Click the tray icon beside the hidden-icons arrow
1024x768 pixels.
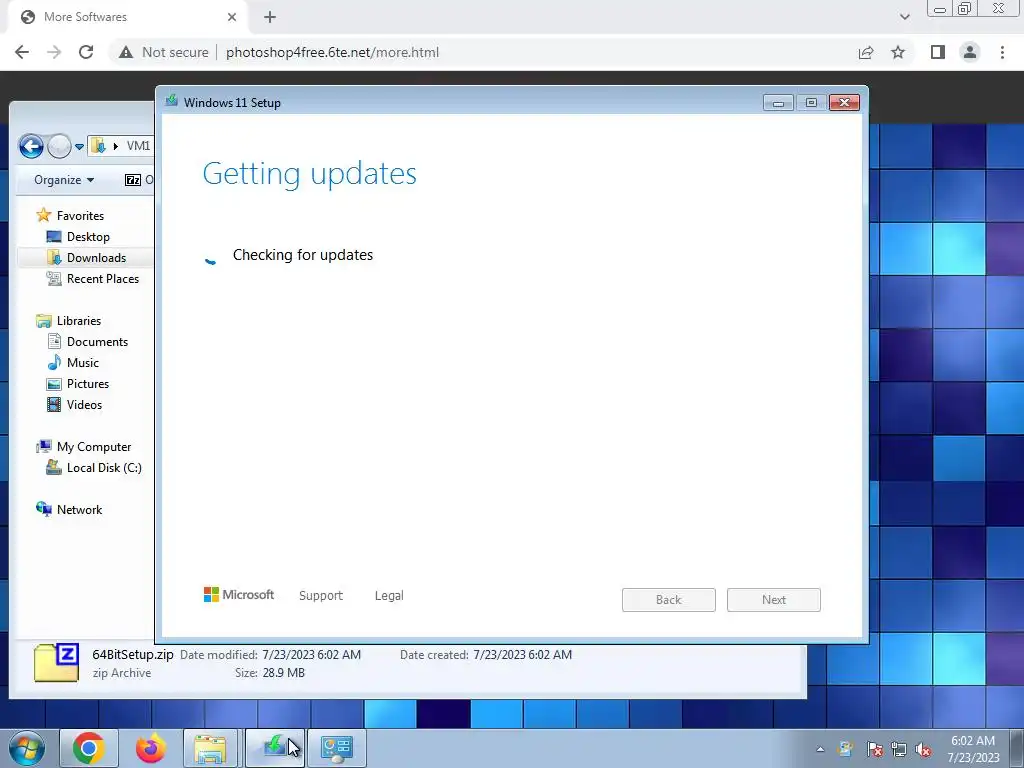tap(846, 749)
